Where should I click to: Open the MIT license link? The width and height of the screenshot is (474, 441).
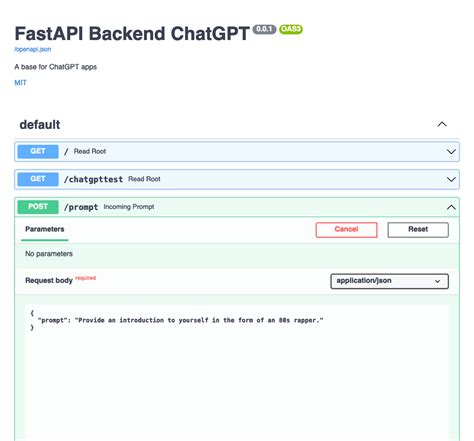(x=20, y=83)
